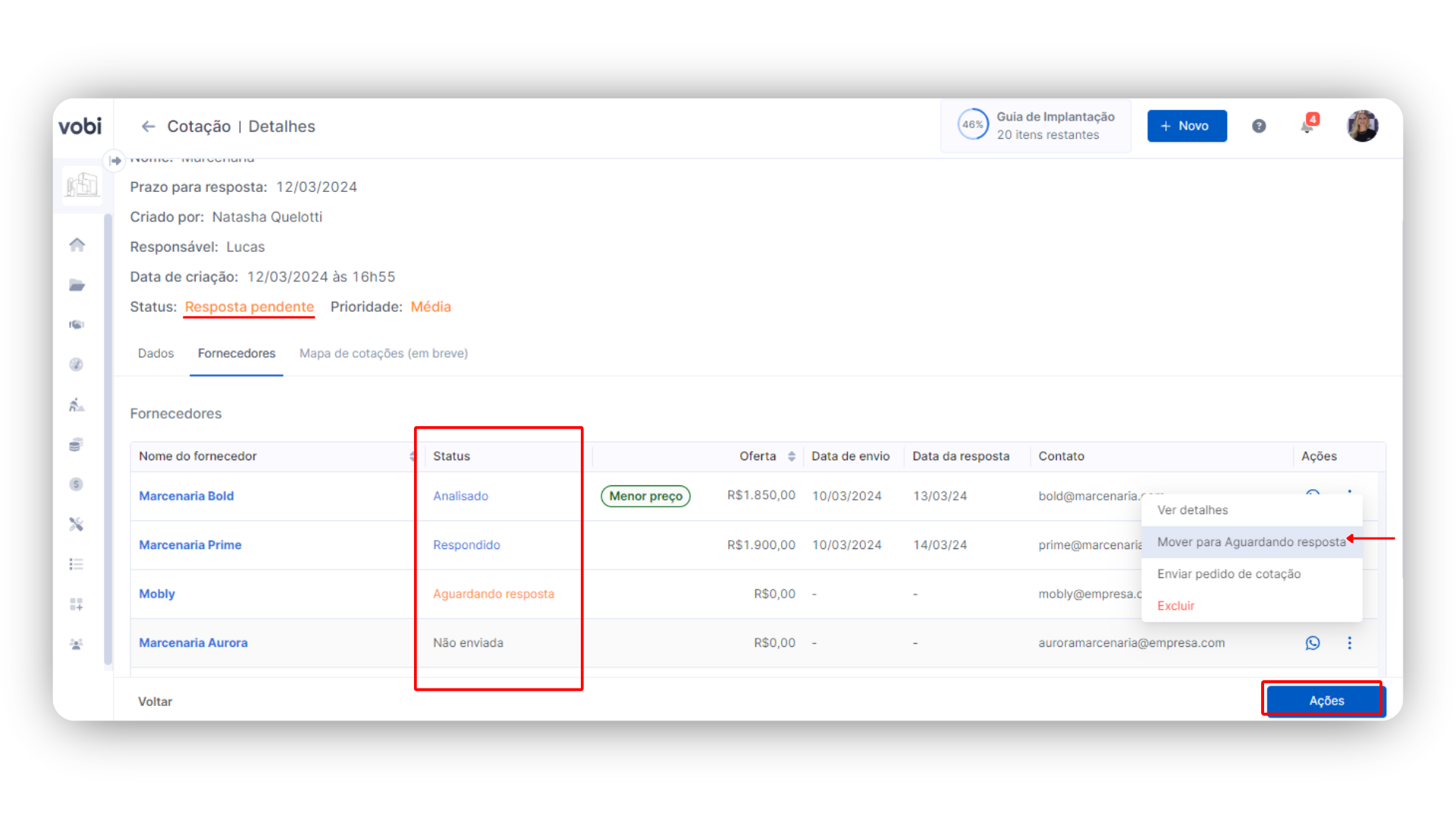Expand the sidebar with arrow toggle

click(x=115, y=160)
